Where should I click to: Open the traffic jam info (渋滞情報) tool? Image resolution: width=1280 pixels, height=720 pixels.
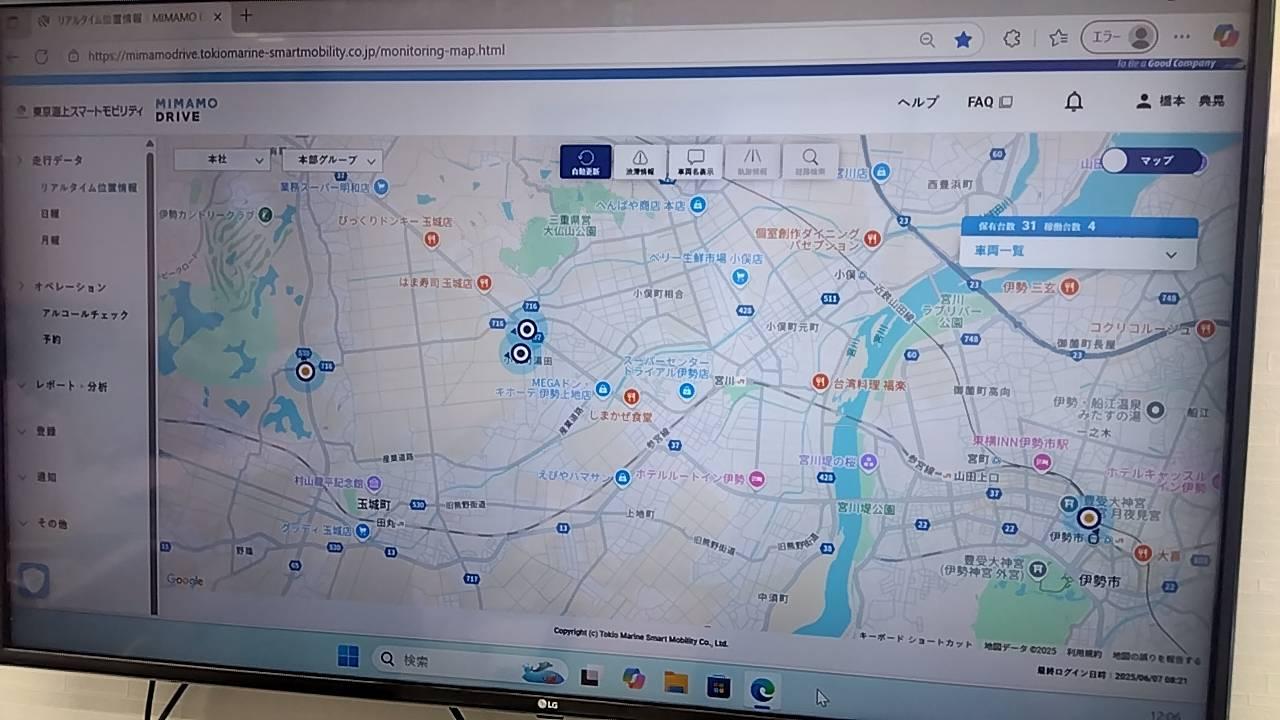640,161
